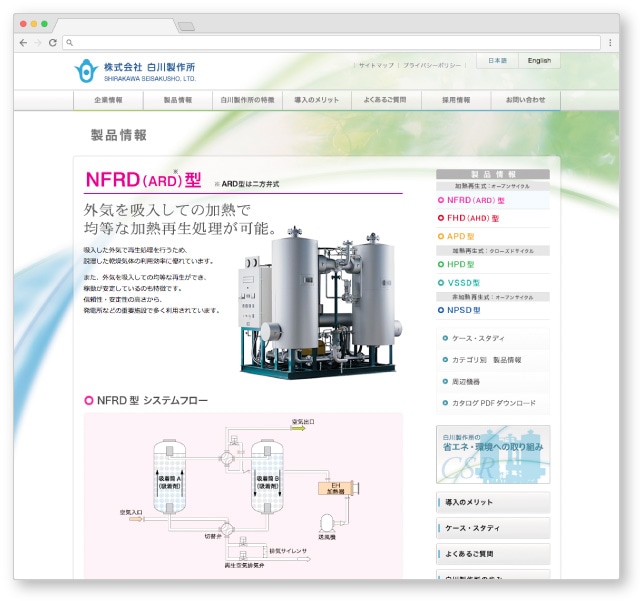Select NPSD 型 in sidebar
The height and width of the screenshot is (601, 640).
(493, 310)
